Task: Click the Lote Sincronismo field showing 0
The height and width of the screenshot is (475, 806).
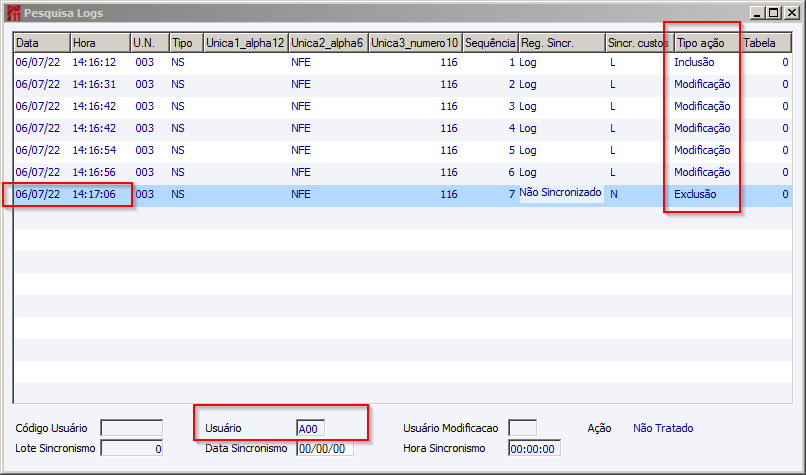Action: coord(132,448)
